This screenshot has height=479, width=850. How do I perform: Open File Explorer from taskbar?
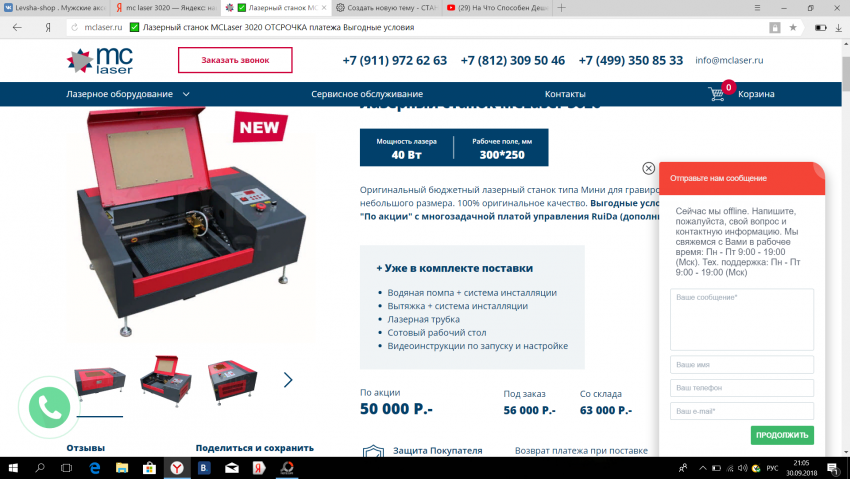pyautogui.click(x=121, y=468)
